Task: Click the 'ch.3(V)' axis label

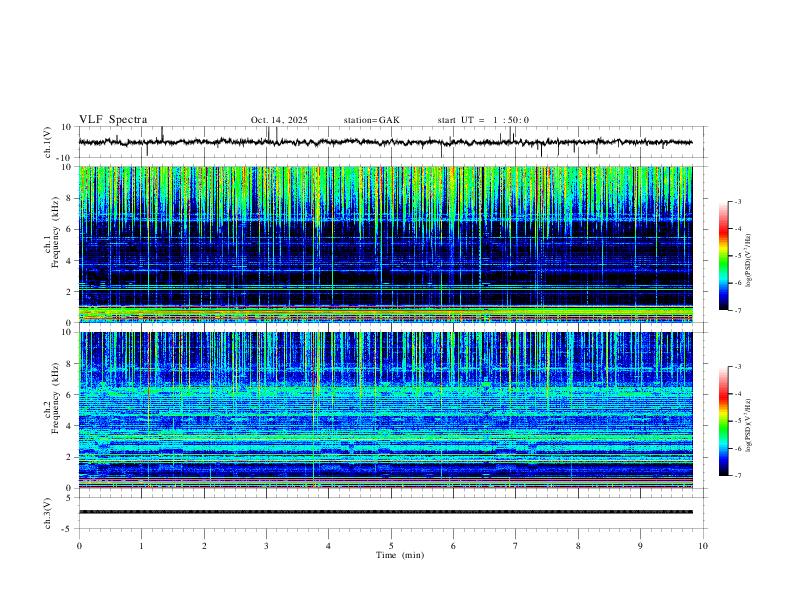Action: [48, 513]
